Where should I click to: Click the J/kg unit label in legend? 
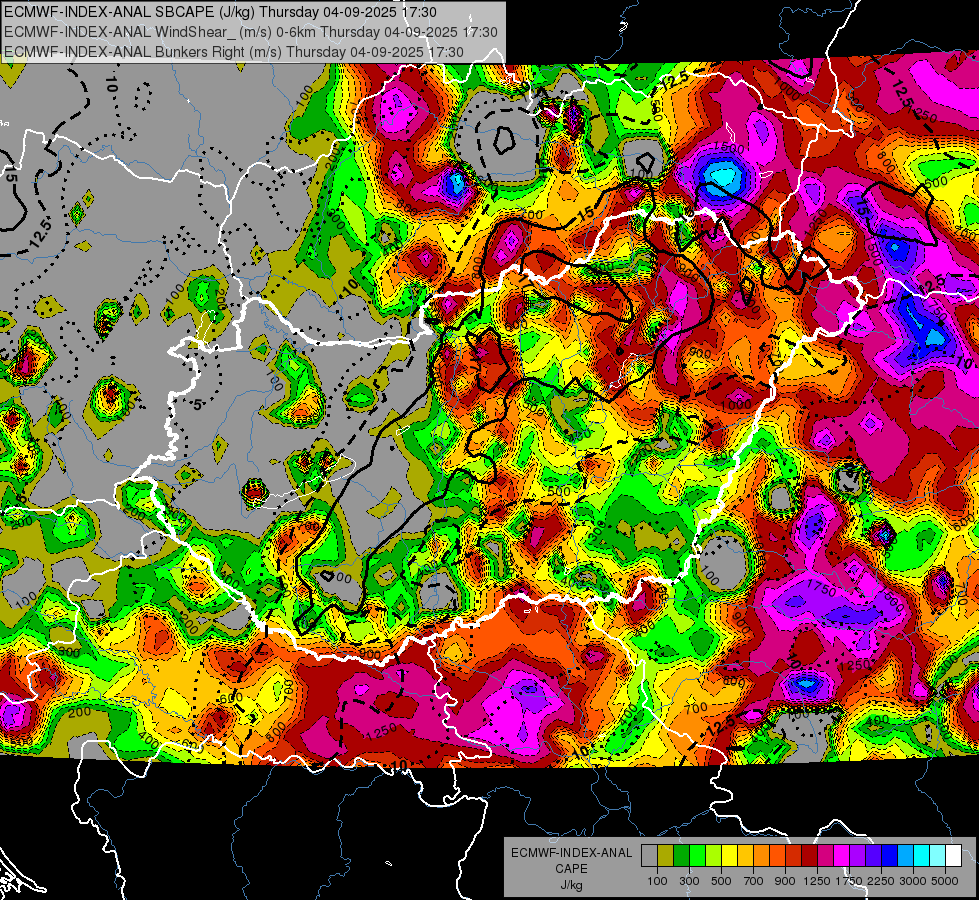click(571, 885)
